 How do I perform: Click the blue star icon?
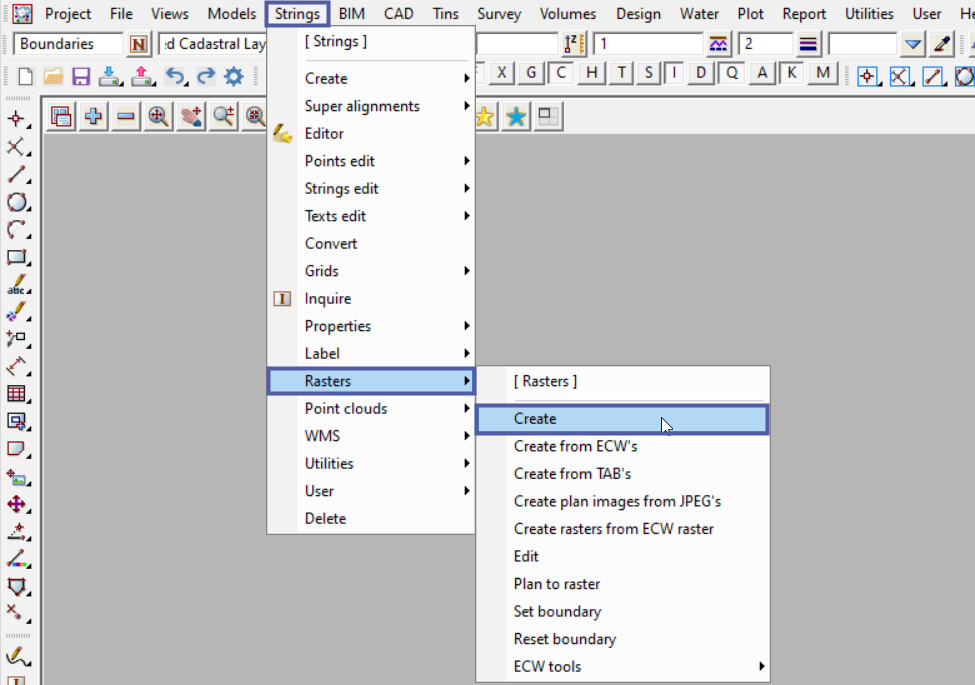click(x=516, y=117)
